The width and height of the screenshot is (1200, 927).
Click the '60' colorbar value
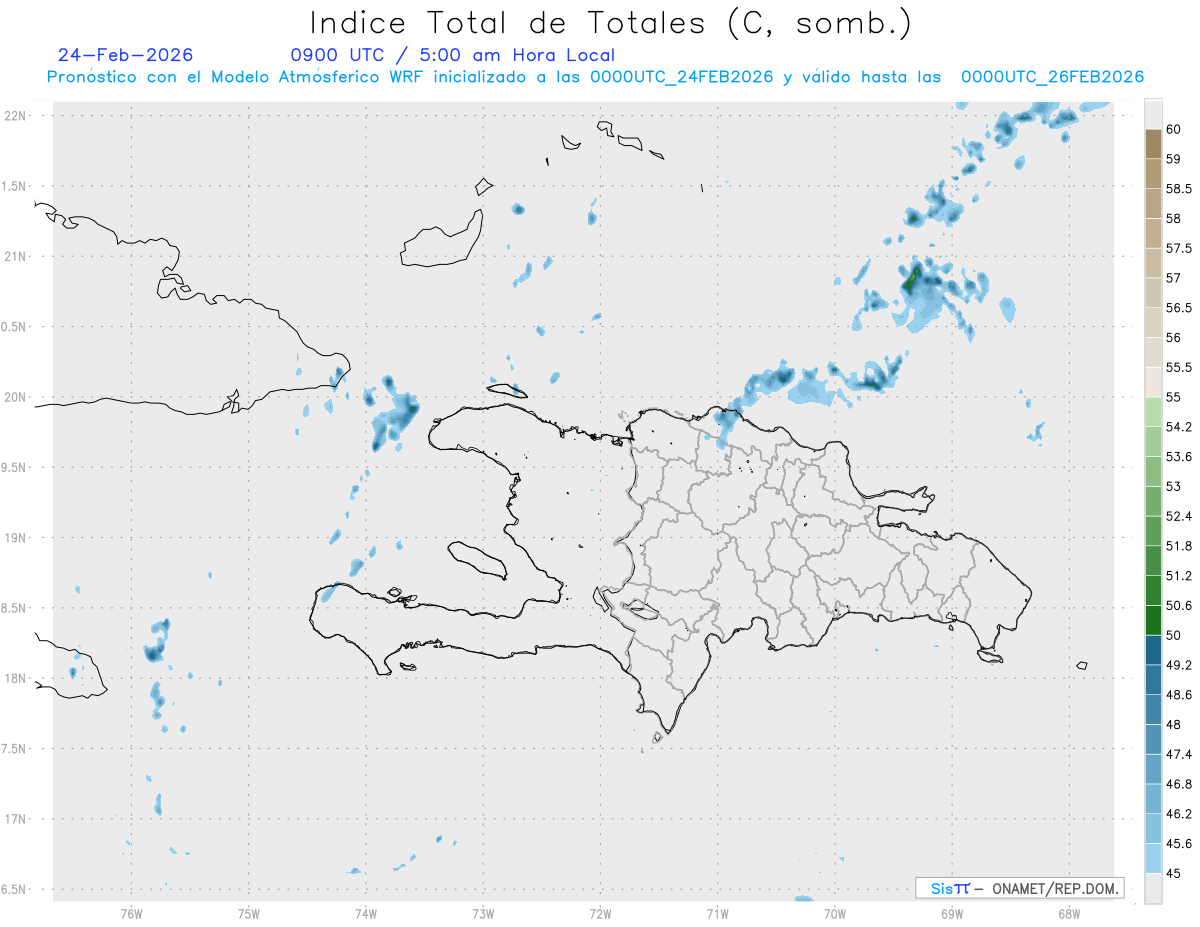click(1174, 129)
